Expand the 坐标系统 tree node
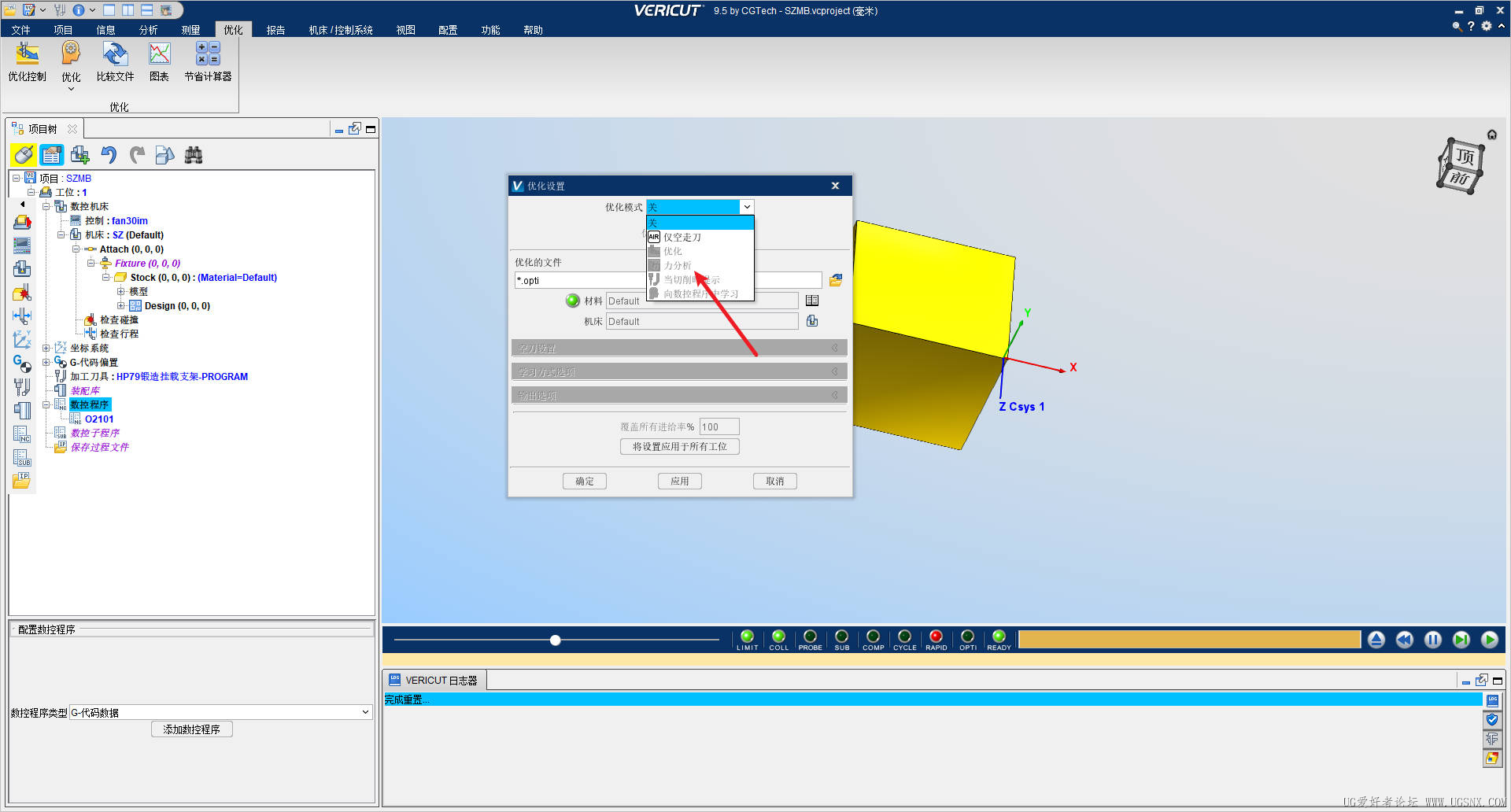Viewport: 1511px width, 812px height. click(46, 349)
